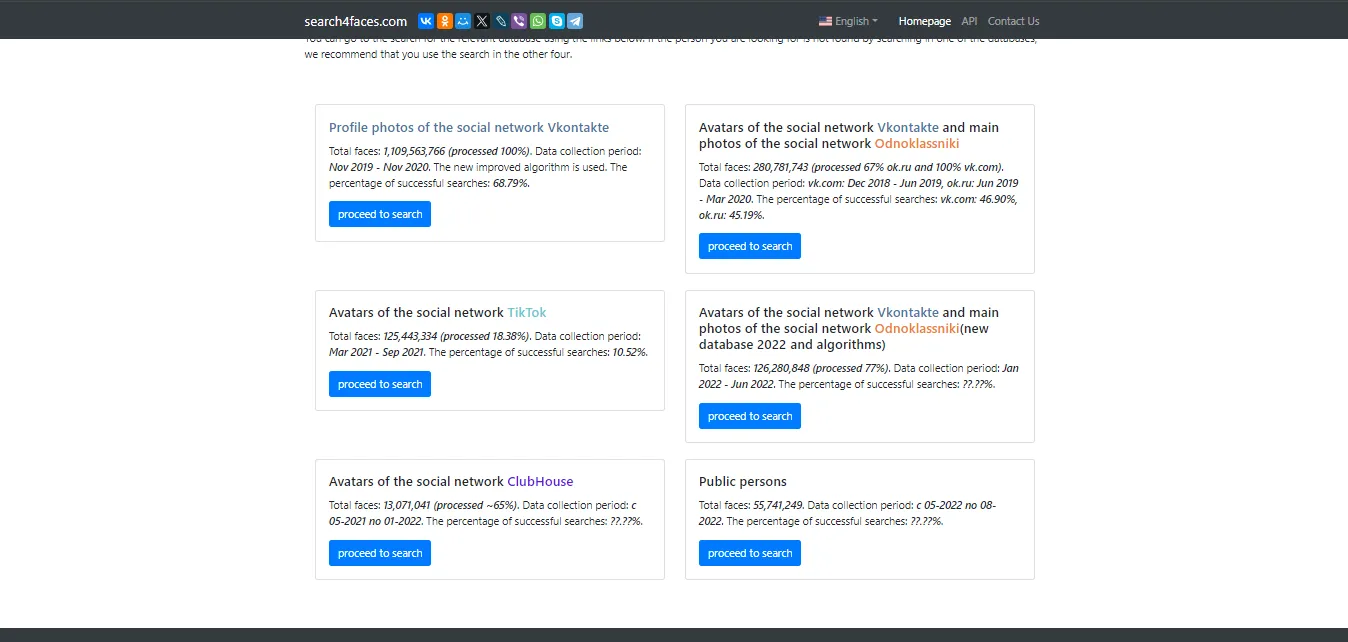The image size is (1348, 642).
Task: Click the Telegram icon
Action: [574, 20]
